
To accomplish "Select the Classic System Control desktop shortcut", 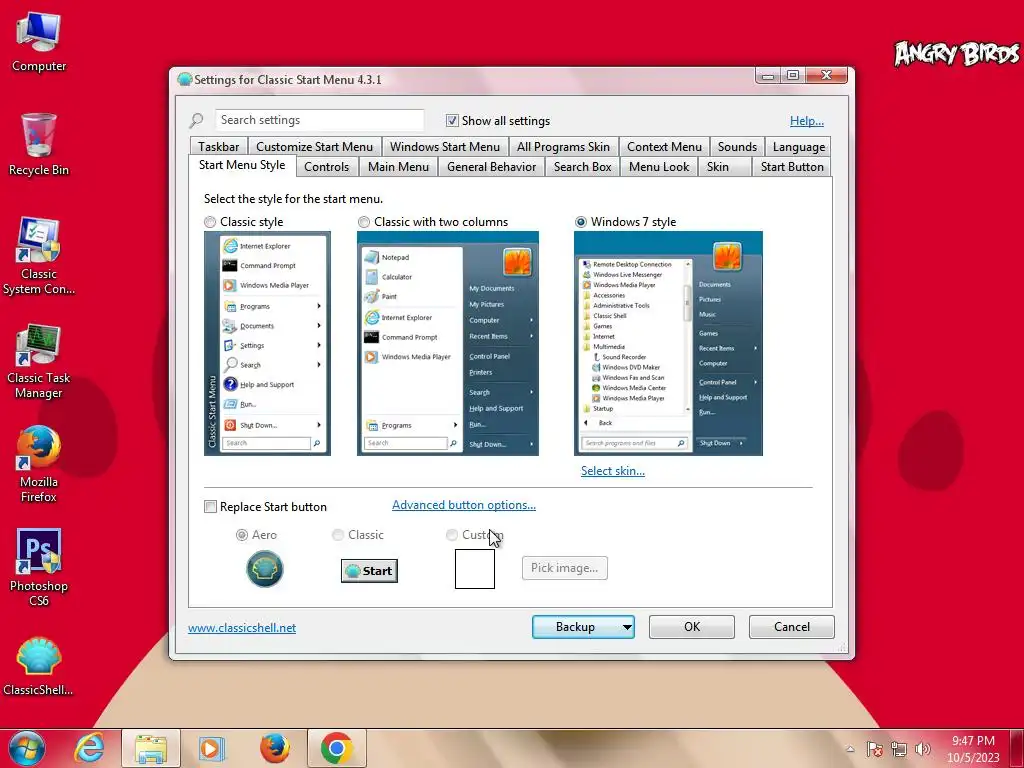I will tap(39, 256).
